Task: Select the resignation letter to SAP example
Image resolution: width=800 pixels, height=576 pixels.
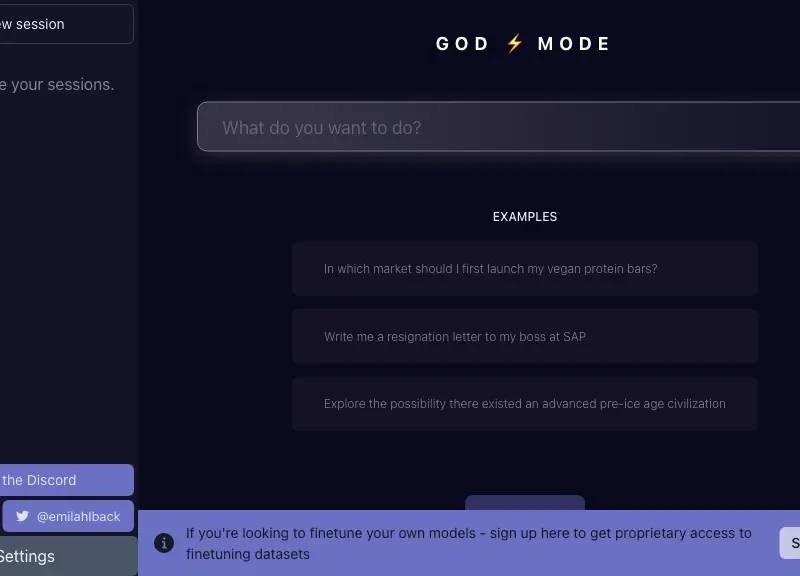Action: pos(524,336)
